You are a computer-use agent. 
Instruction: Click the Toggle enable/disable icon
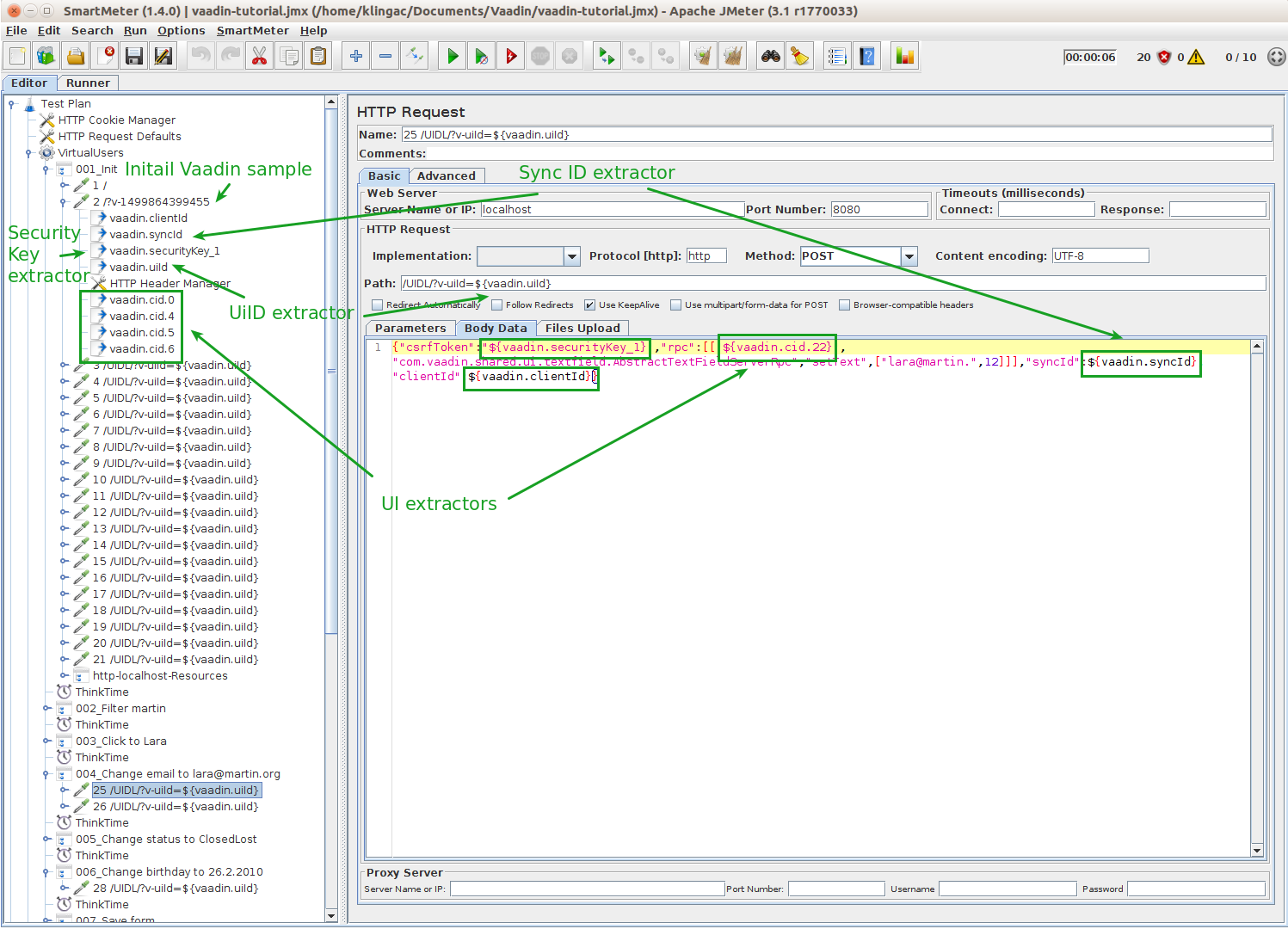coord(415,57)
